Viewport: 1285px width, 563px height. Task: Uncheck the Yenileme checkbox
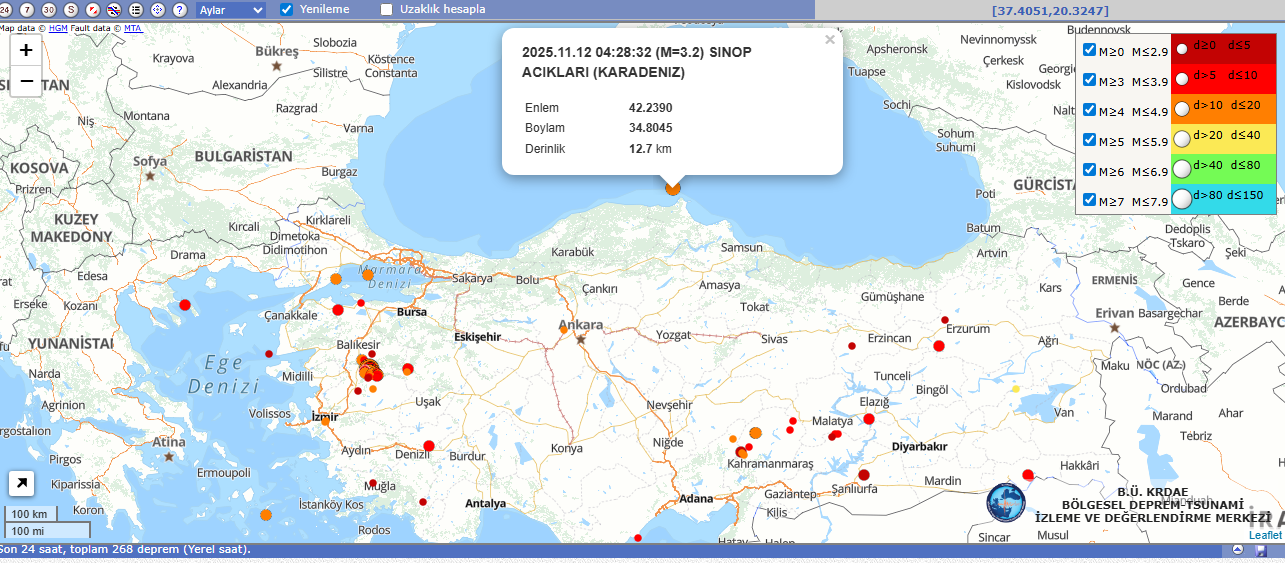point(287,9)
